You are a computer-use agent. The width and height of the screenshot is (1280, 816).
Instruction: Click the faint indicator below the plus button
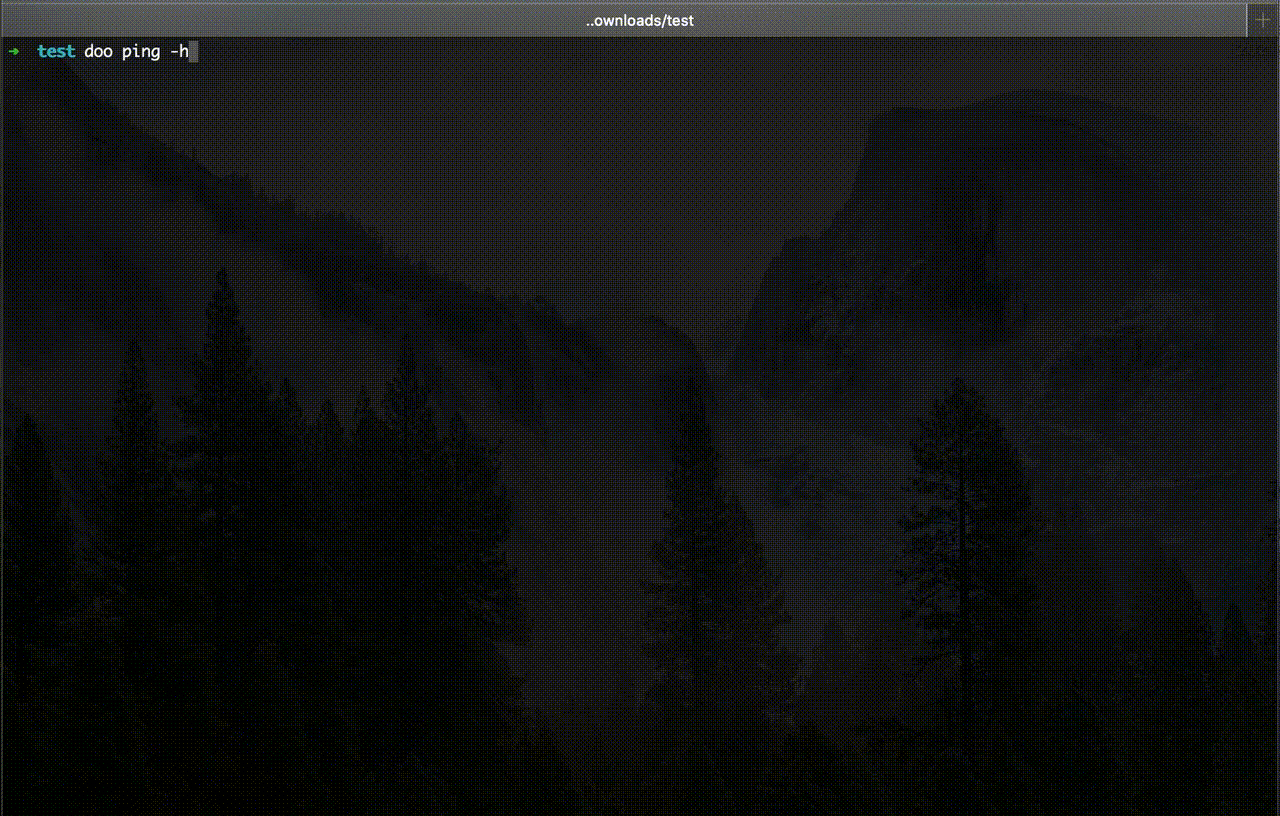1254,50
